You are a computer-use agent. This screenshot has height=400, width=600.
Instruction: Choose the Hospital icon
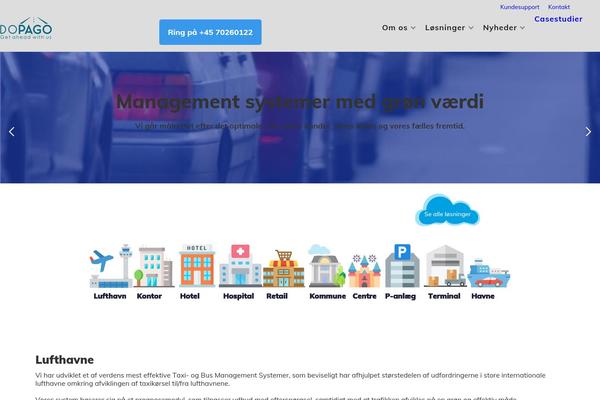(x=240, y=265)
